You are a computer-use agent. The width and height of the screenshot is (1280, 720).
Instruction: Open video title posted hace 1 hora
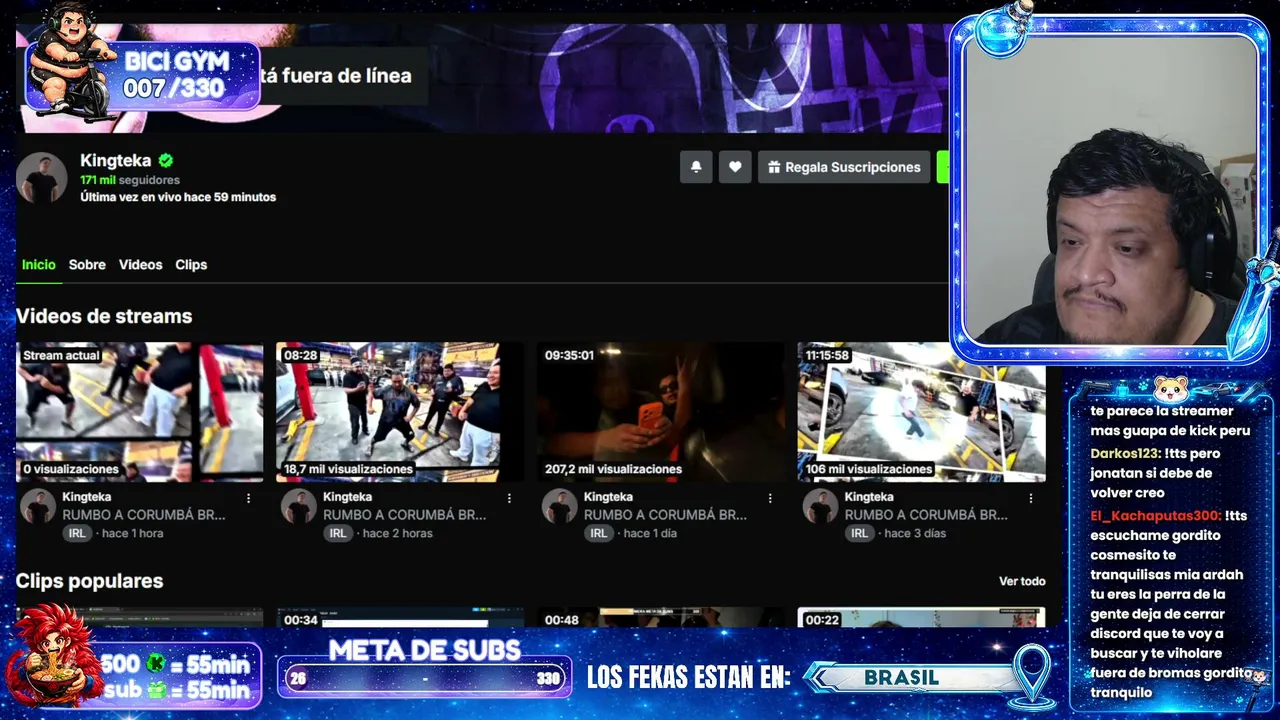(x=144, y=515)
